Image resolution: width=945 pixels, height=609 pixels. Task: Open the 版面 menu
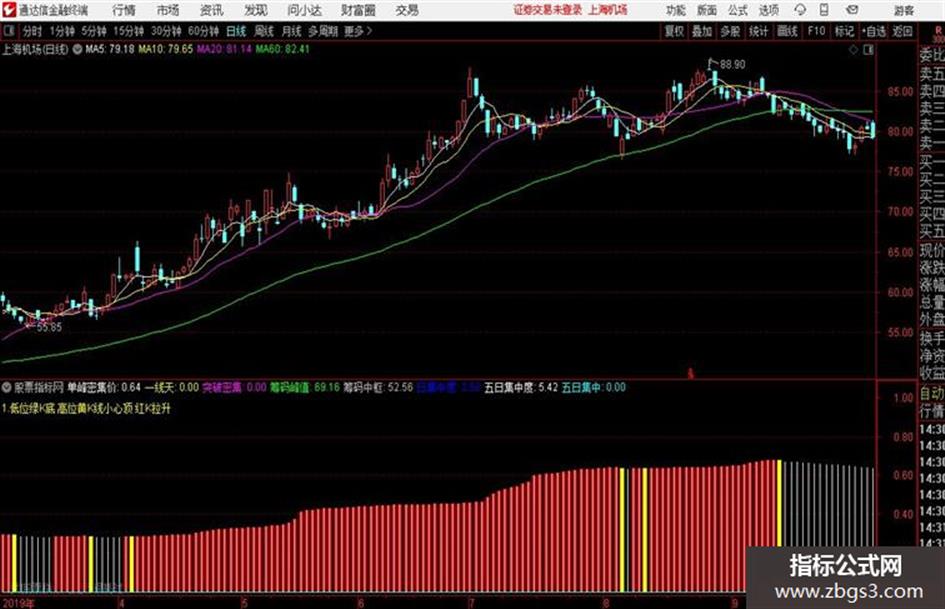tap(707, 10)
